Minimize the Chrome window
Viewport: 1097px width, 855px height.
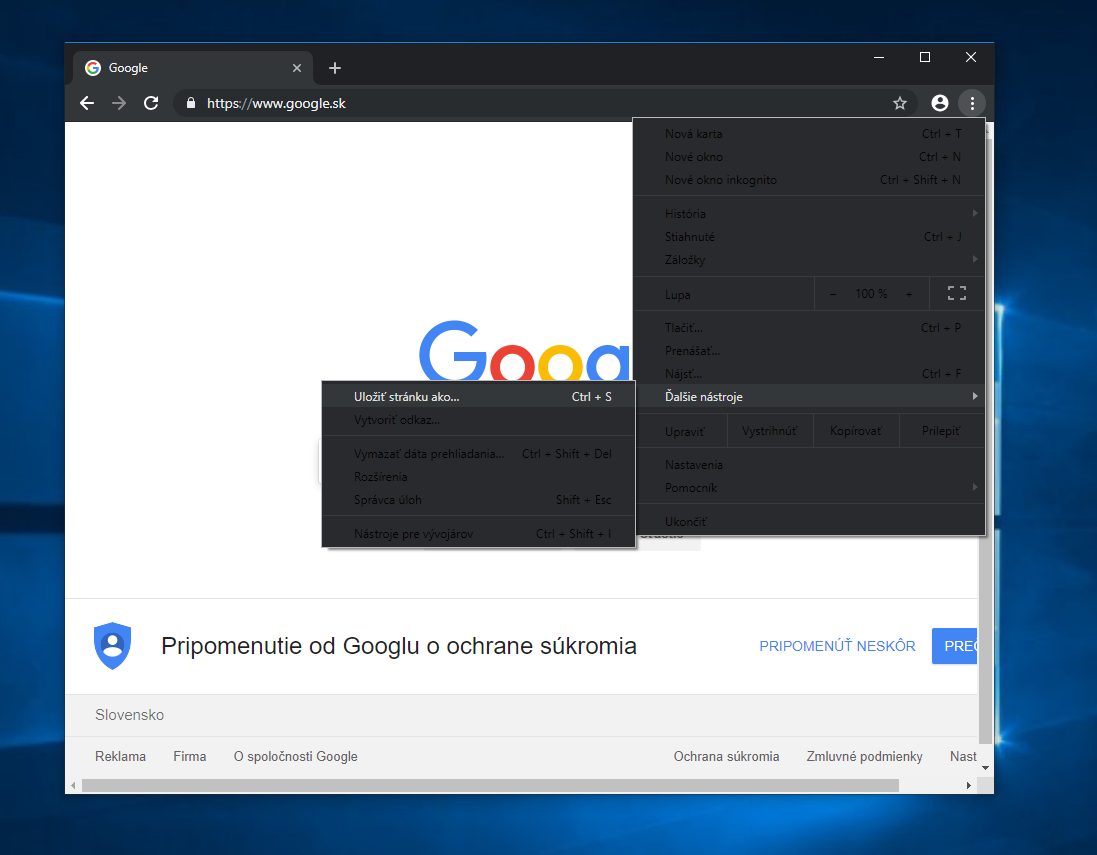tap(879, 57)
